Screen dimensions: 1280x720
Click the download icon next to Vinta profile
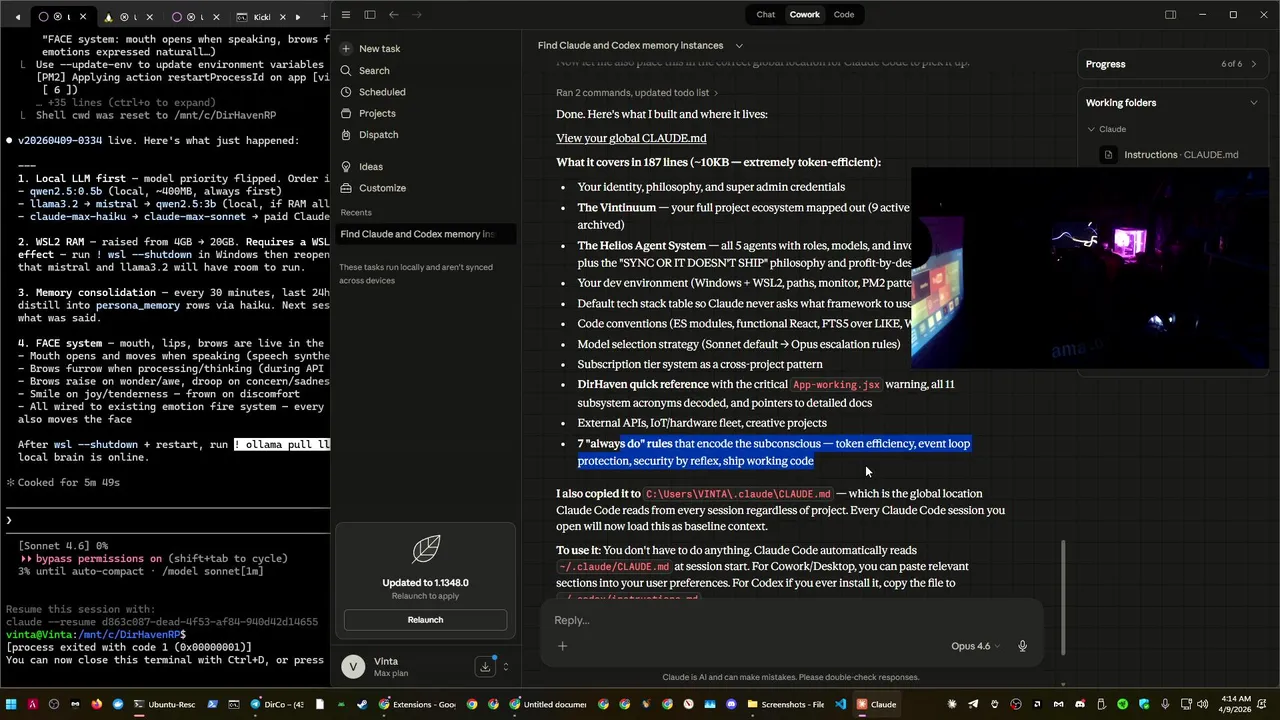(x=485, y=667)
